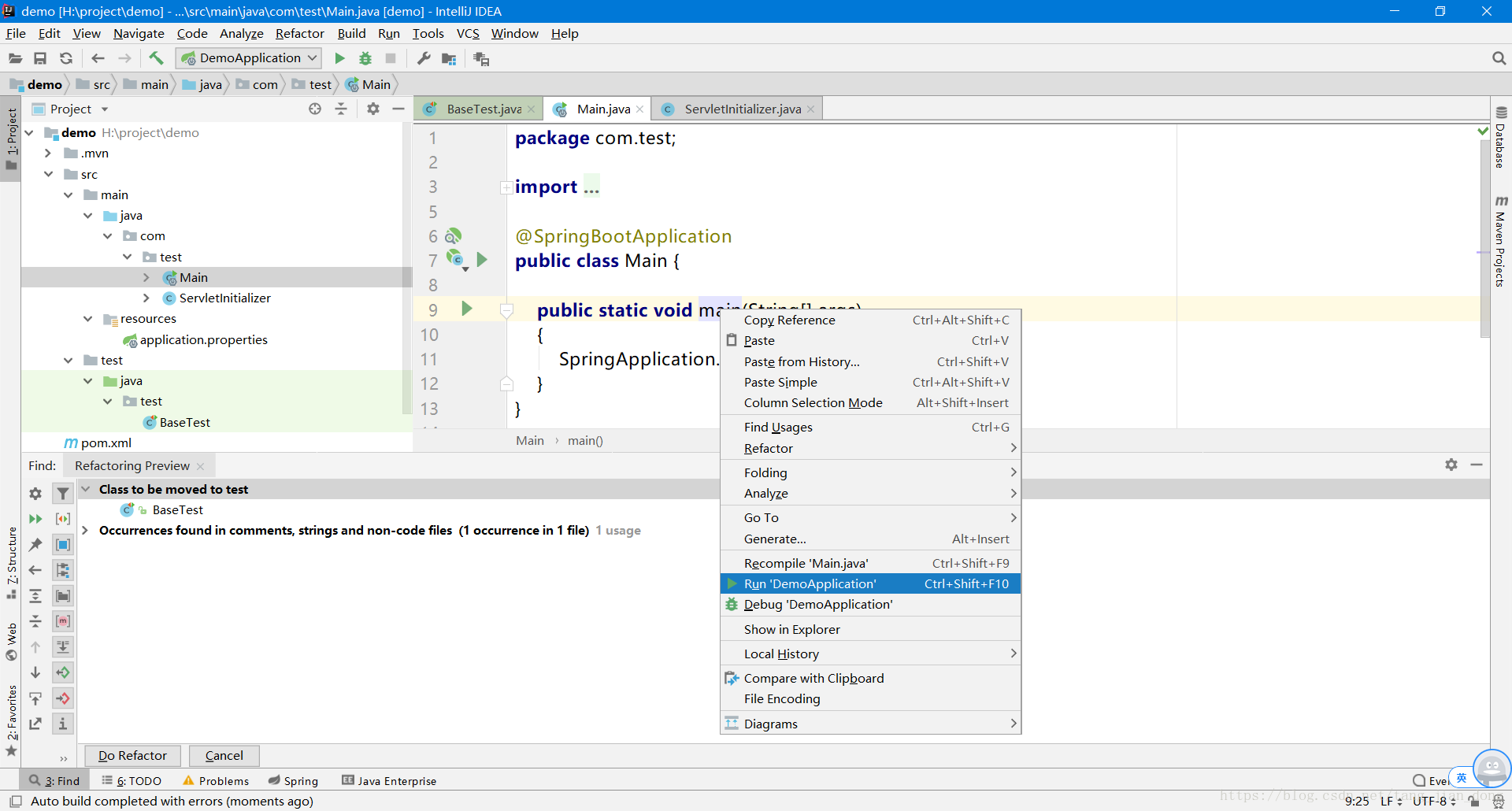Screen dimensions: 1512x811
Task: Toggle Group by module icon in Find panel
Action: click(x=63, y=545)
